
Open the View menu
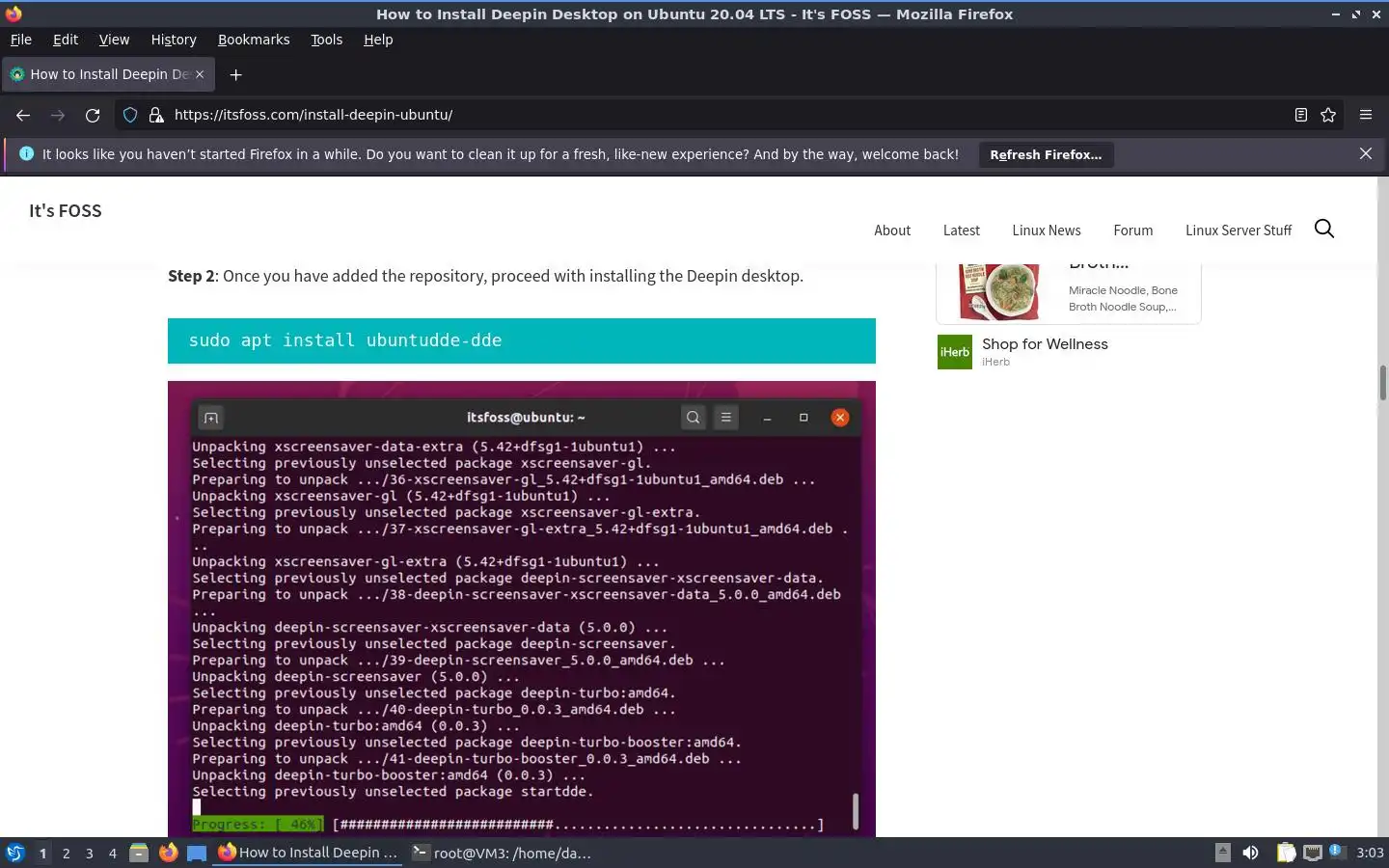pyautogui.click(x=114, y=40)
